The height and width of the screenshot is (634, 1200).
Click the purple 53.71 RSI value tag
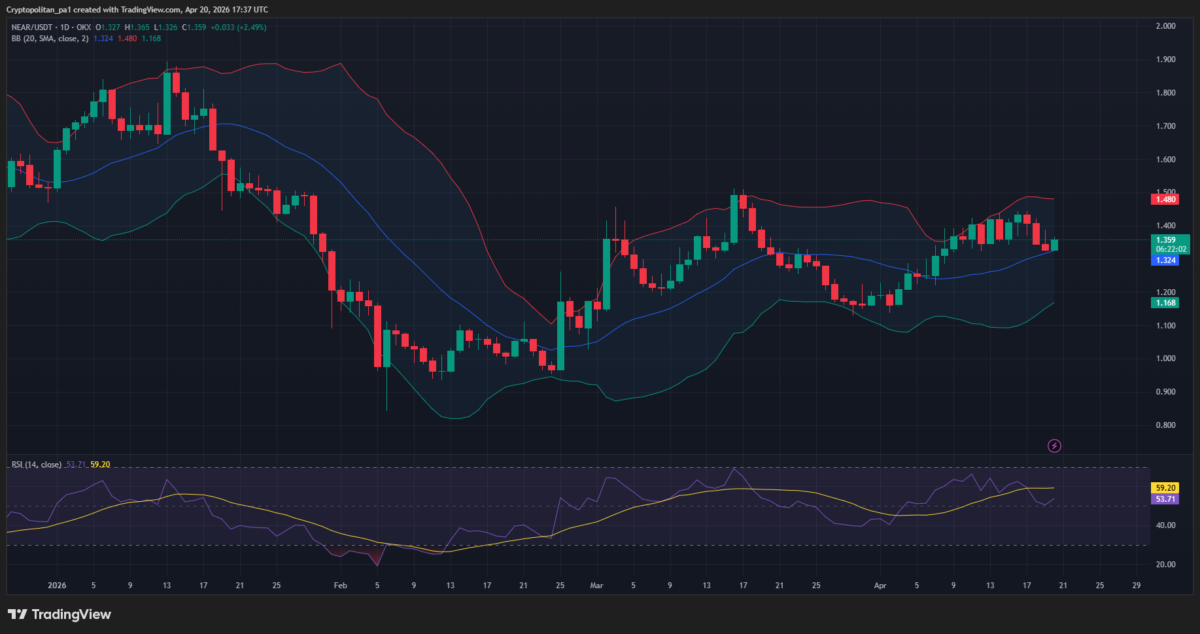pos(1164,498)
